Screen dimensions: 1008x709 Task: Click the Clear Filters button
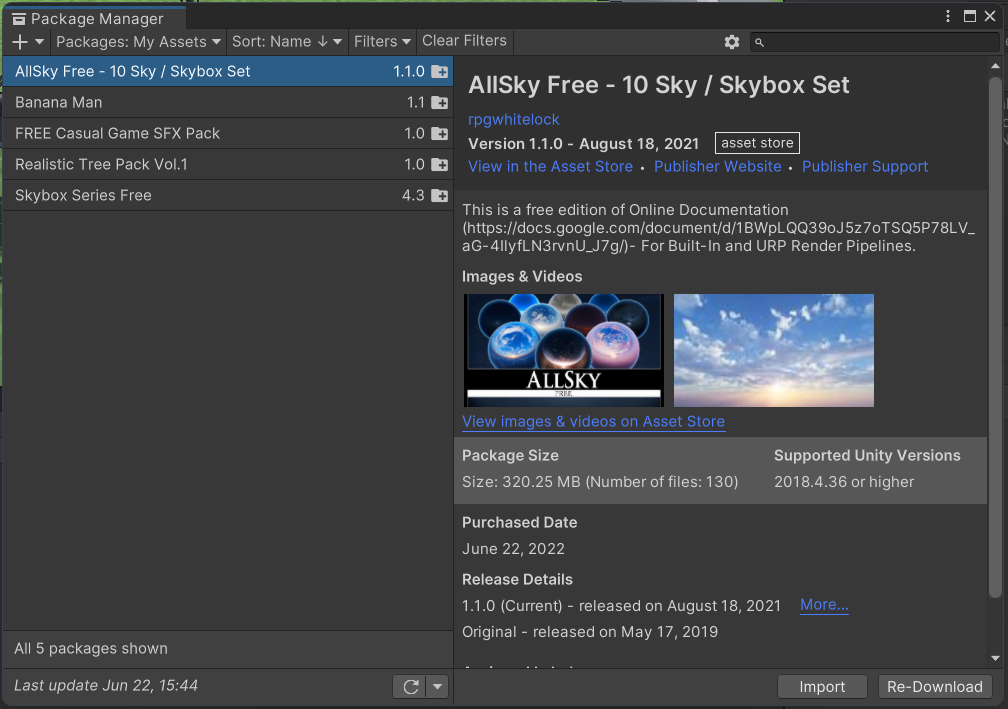pyautogui.click(x=464, y=41)
